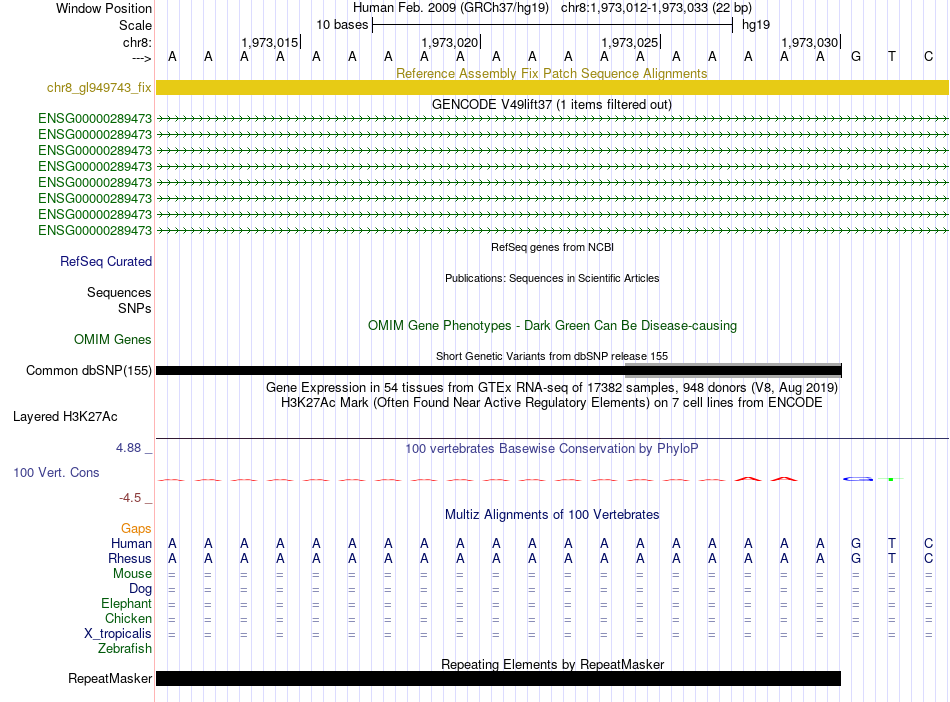Viewport: 950px width, 702px height.
Task: Open the GTEx 'Gene Expression in 54 tissues' title
Action: [552, 388]
